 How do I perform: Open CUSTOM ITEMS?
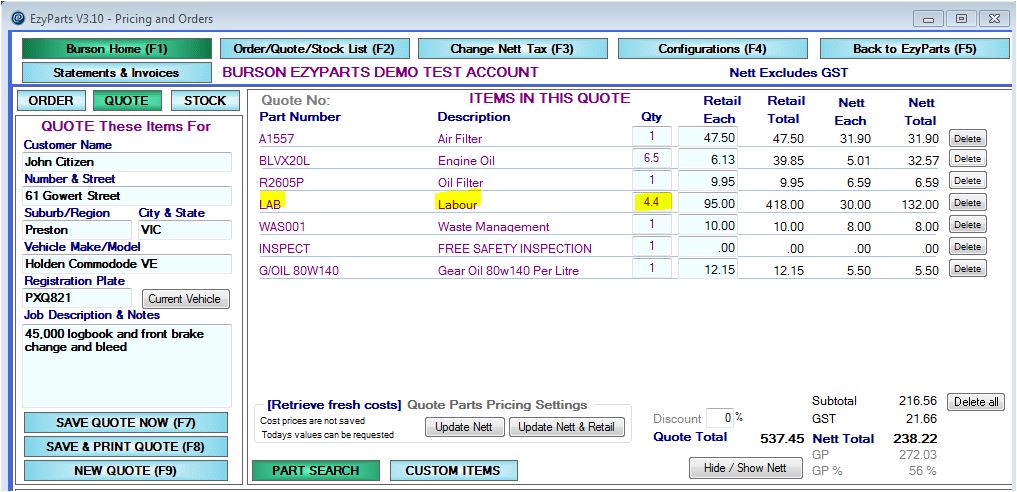coord(453,471)
